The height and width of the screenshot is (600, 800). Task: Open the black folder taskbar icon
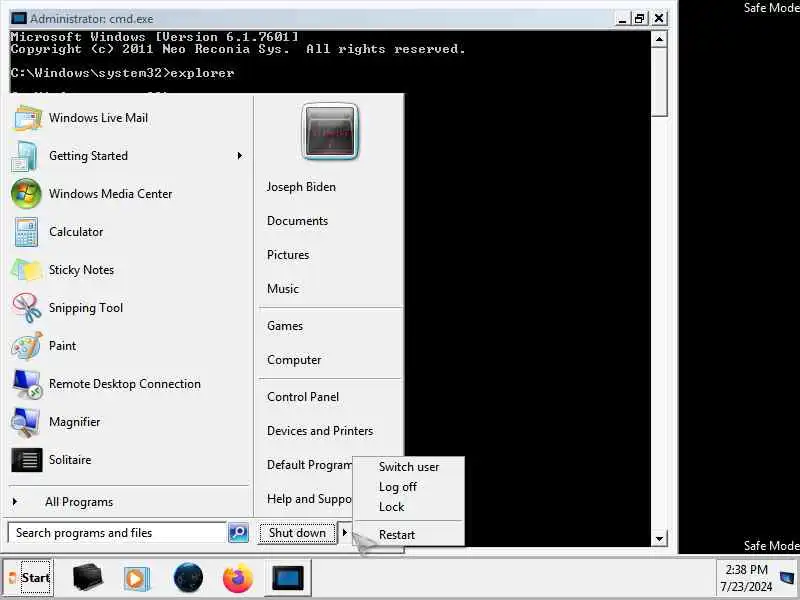tap(88, 578)
